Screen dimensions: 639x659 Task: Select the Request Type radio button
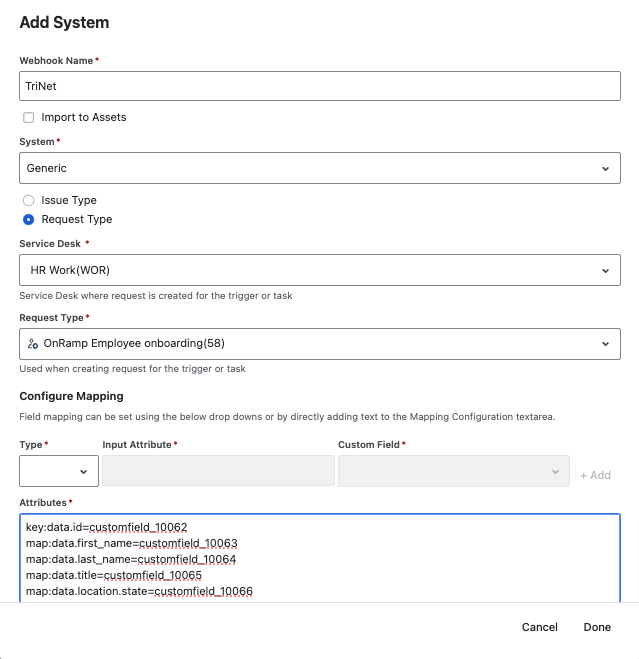(29, 219)
